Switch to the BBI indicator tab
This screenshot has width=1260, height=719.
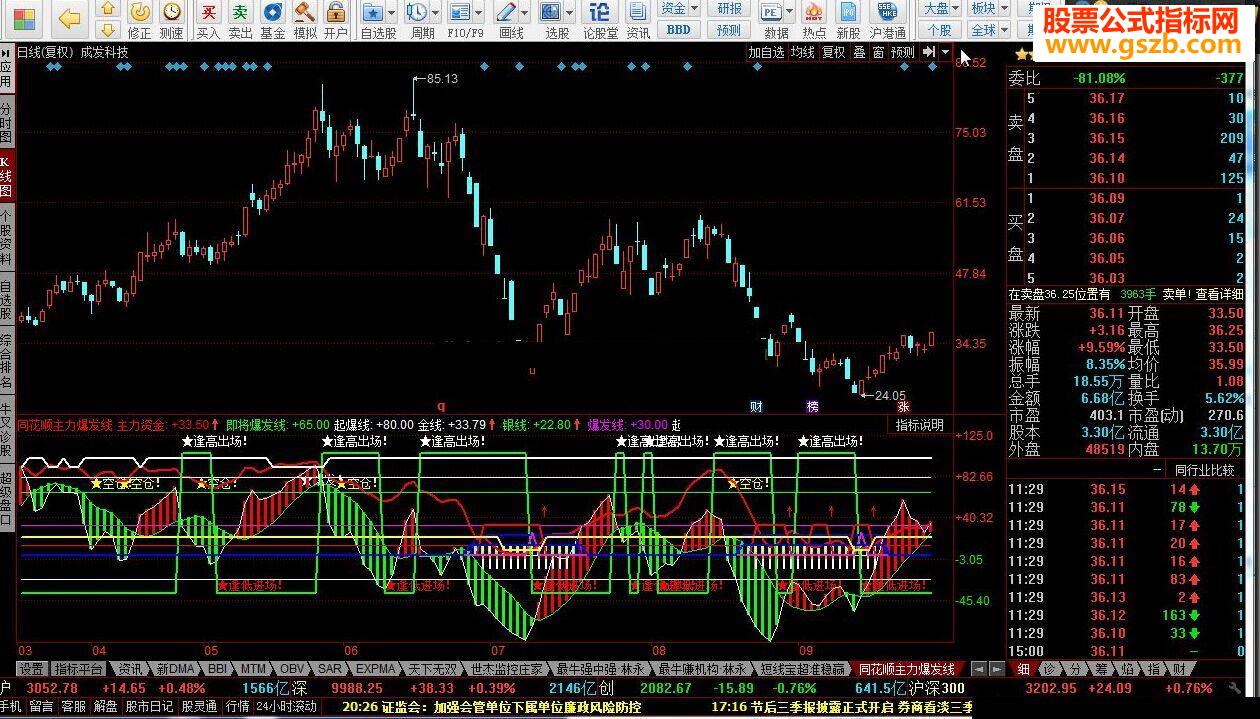click(219, 669)
